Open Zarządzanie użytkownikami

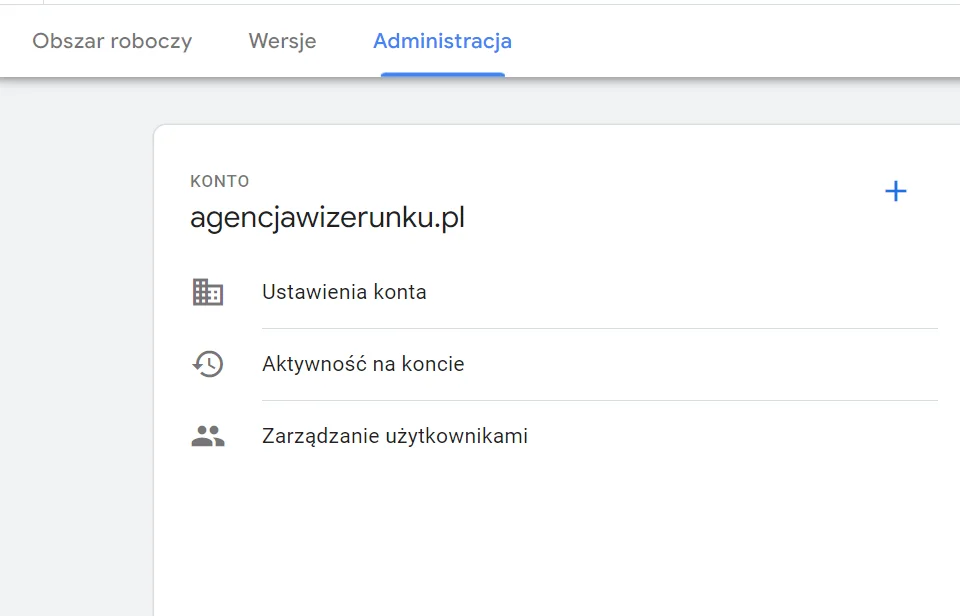(x=395, y=436)
